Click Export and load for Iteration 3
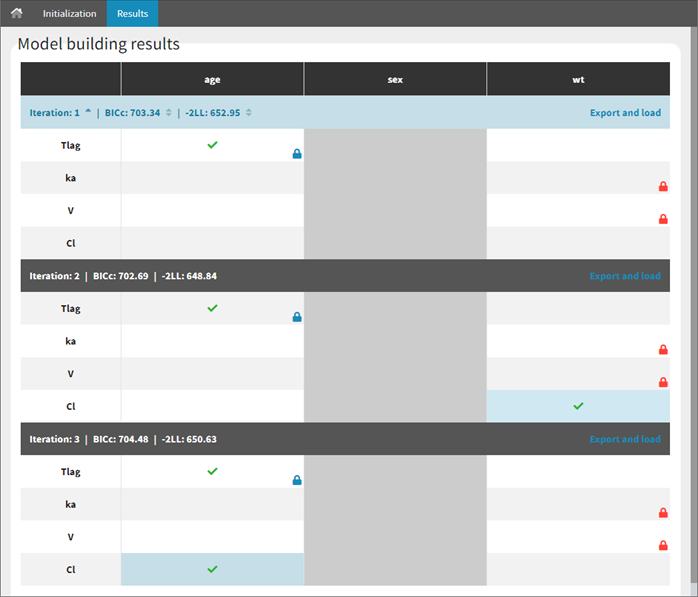The image size is (698, 597). pyautogui.click(x=625, y=439)
